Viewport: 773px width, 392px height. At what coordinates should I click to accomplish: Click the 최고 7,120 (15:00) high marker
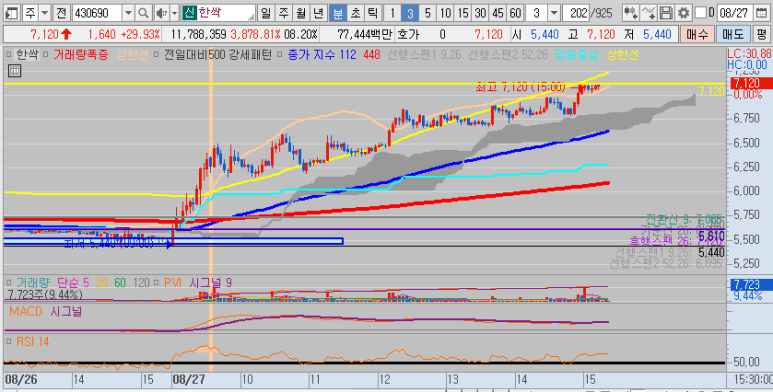pos(520,88)
